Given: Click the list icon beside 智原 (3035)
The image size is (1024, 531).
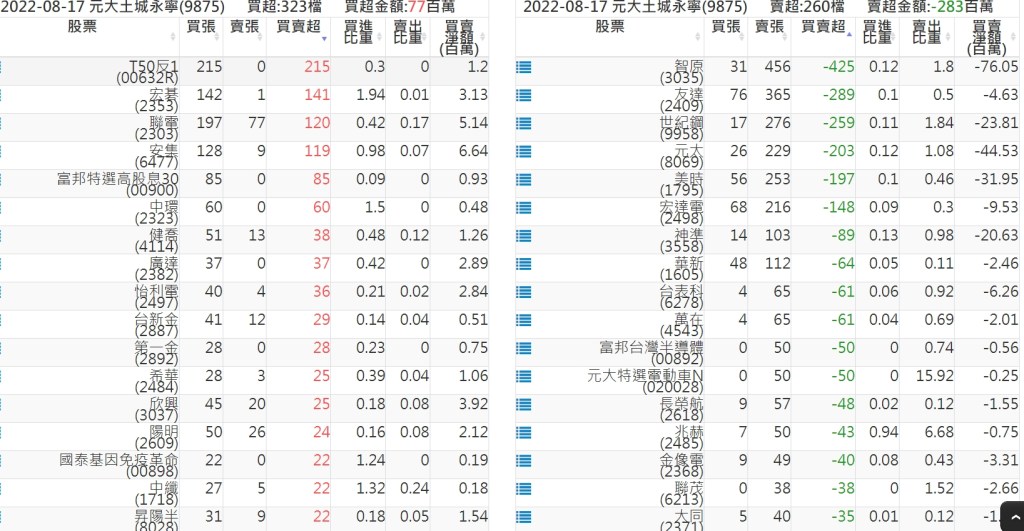Looking at the screenshot, I should pyautogui.click(x=523, y=68).
